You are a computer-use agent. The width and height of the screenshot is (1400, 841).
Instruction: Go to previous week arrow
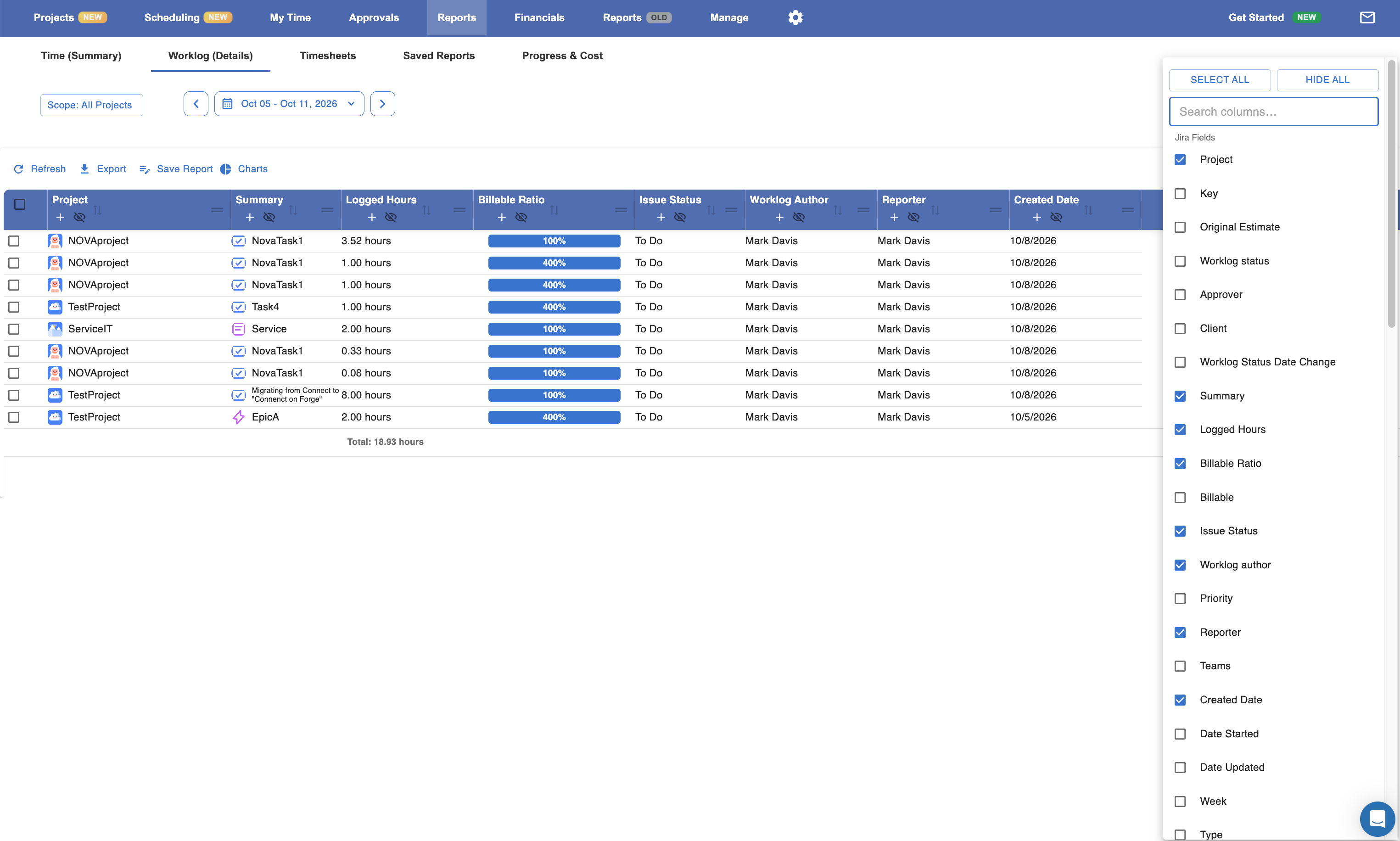coord(196,104)
